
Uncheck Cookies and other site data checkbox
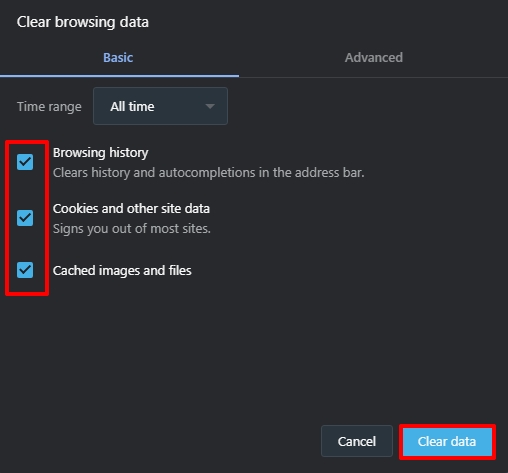point(25,218)
